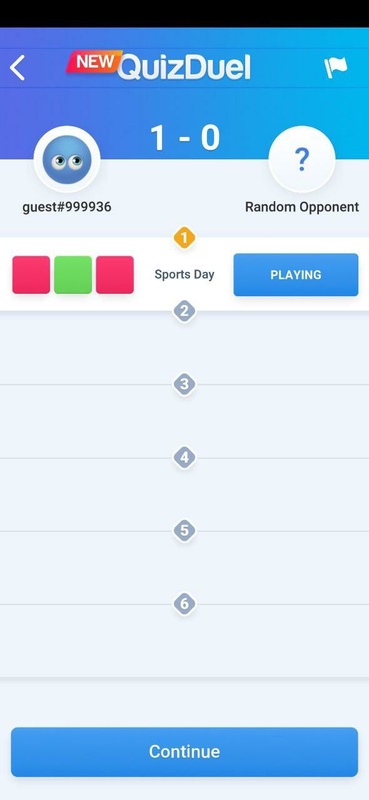Tap the white flag surrender icon

335,67
